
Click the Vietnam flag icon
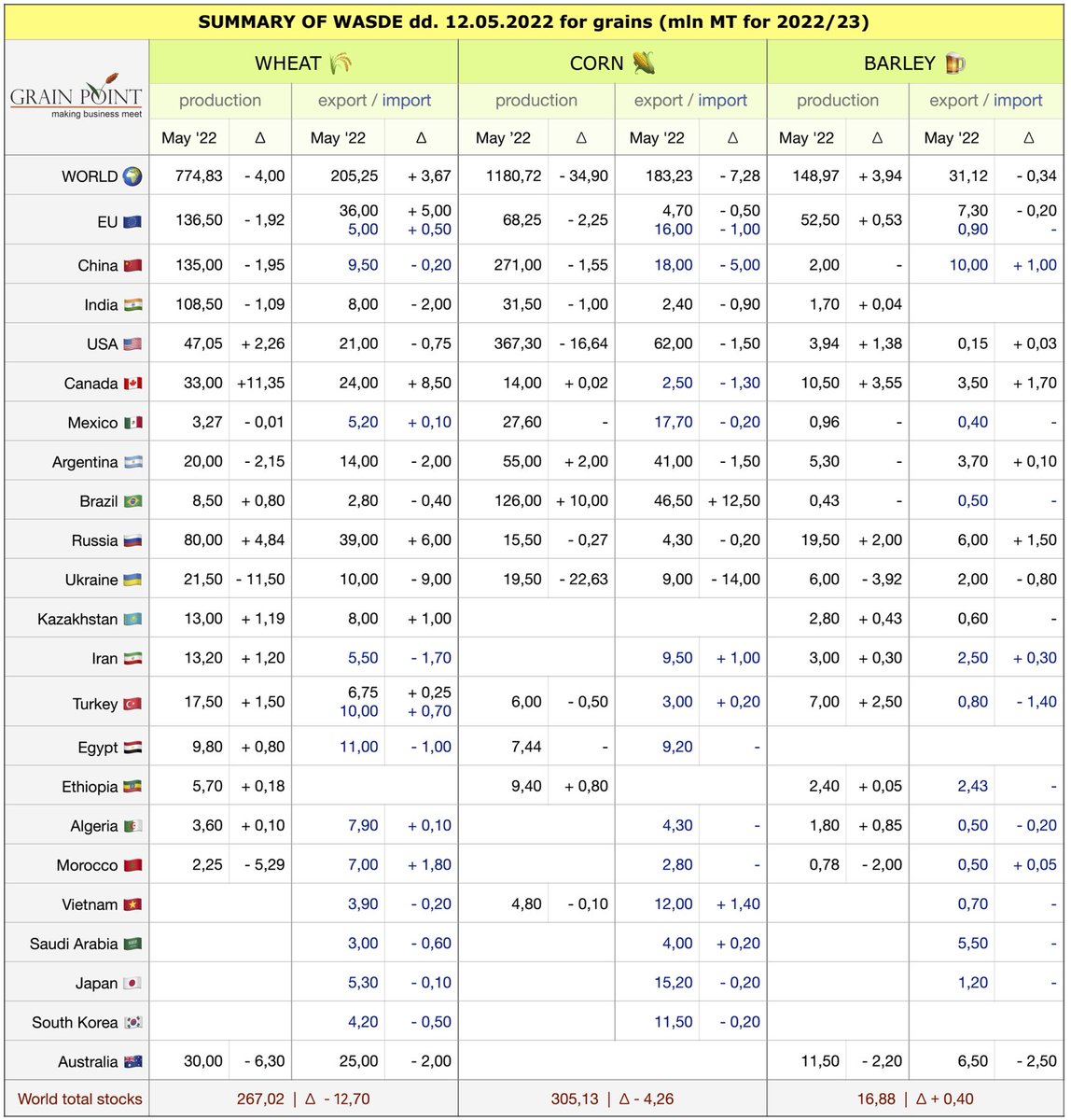(x=132, y=904)
